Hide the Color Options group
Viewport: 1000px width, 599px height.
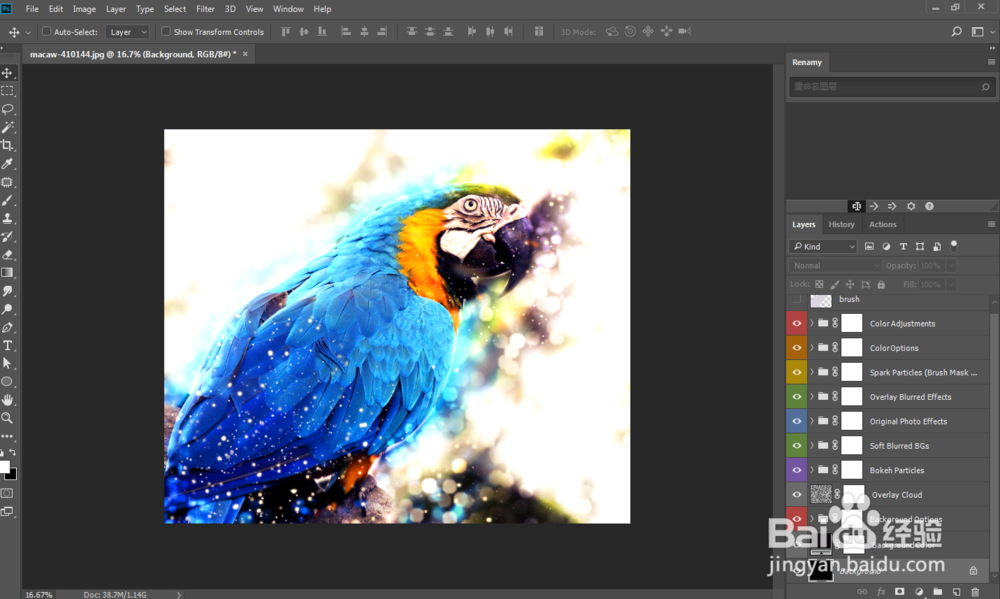click(x=797, y=348)
